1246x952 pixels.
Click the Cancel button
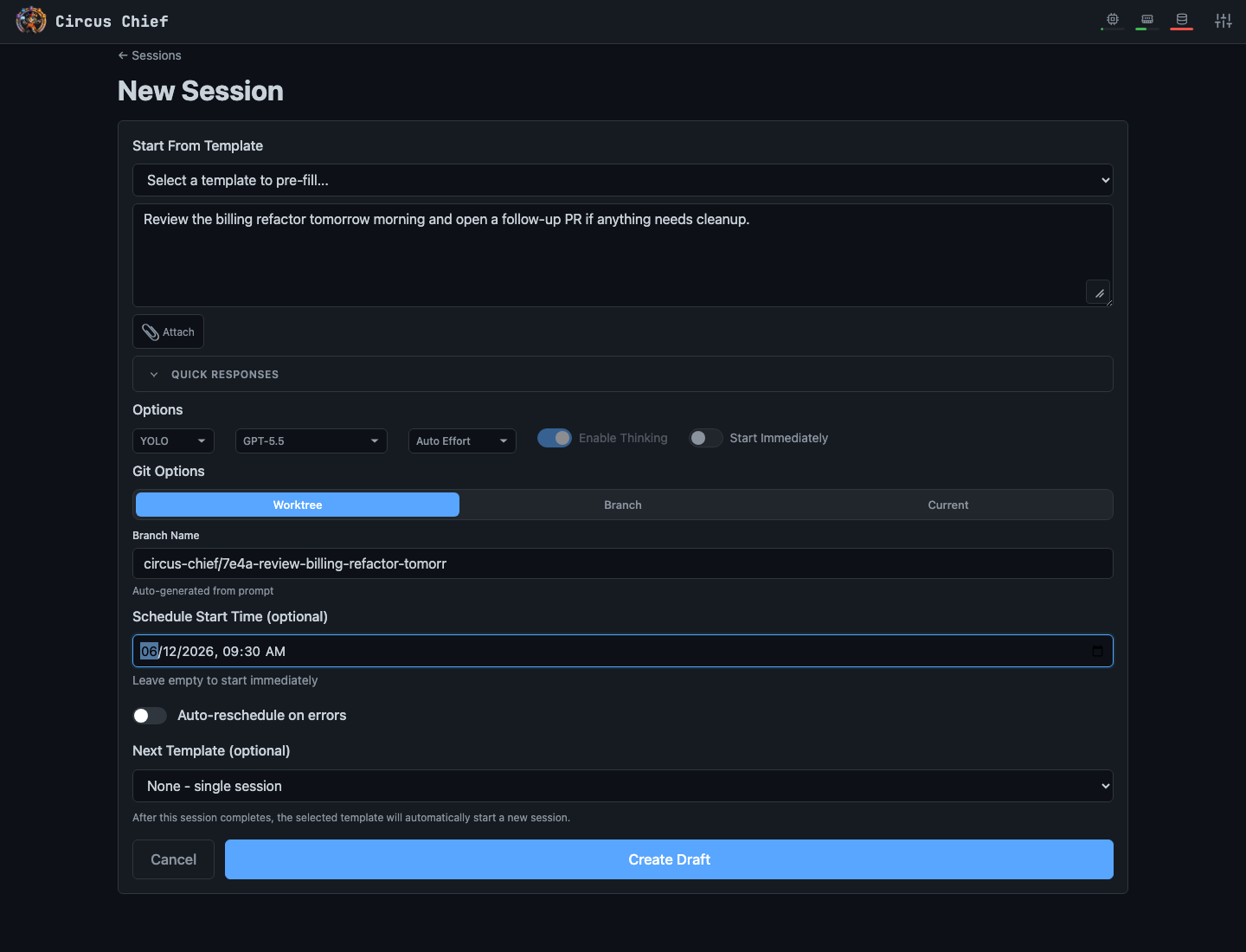pyautogui.click(x=173, y=859)
